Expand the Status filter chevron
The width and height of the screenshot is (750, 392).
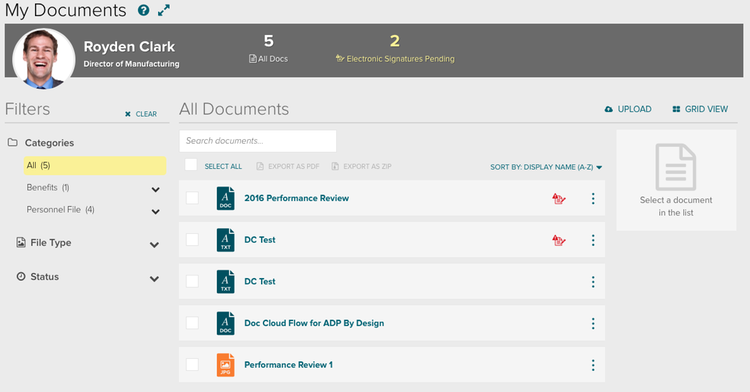[154, 279]
